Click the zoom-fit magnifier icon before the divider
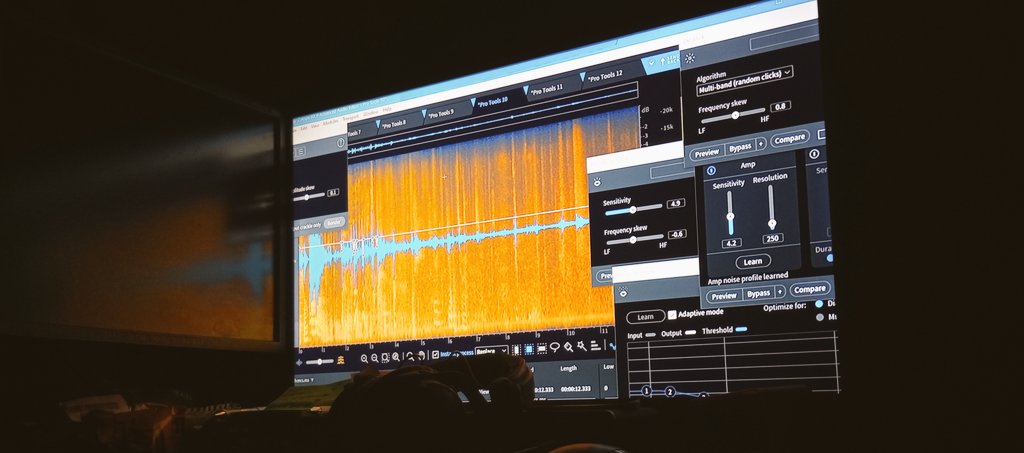1024x453 pixels. [x=396, y=357]
